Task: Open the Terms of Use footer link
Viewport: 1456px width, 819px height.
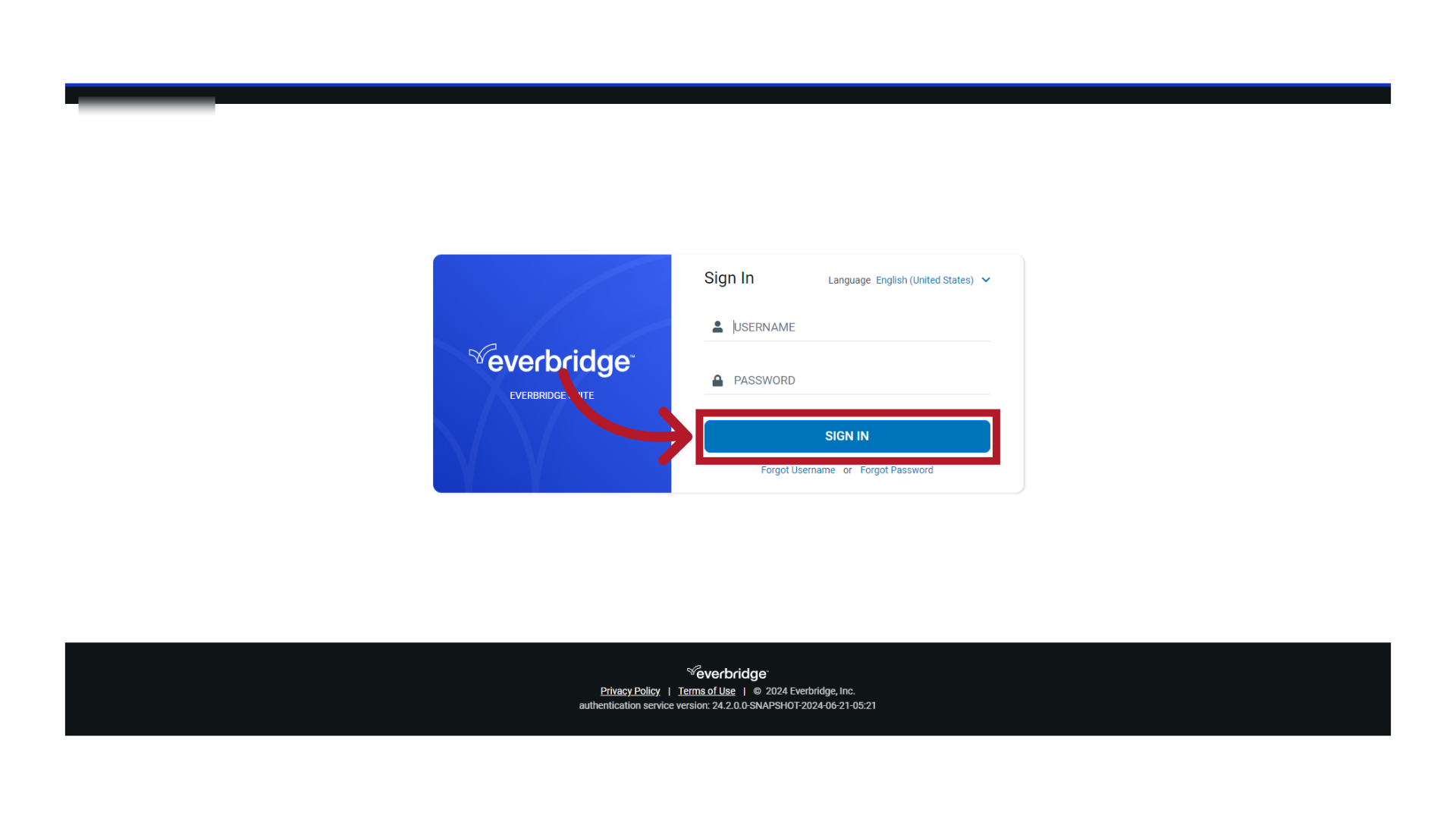Action: pyautogui.click(x=707, y=691)
